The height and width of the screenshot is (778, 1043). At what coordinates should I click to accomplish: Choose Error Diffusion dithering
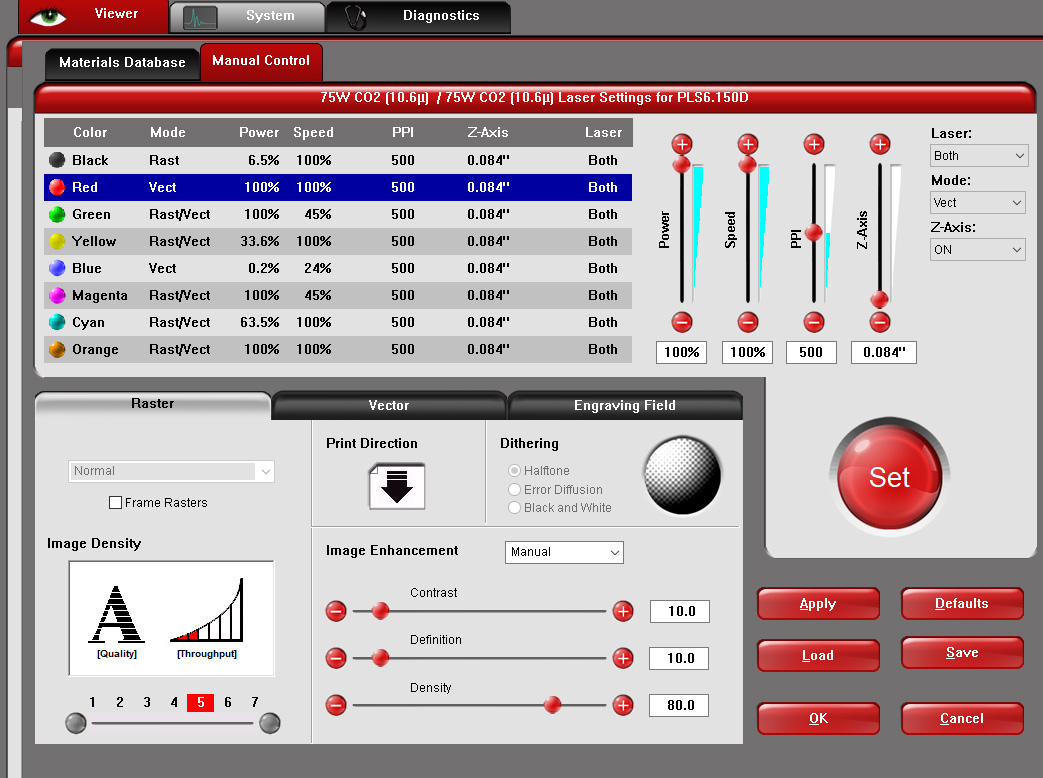tap(514, 489)
